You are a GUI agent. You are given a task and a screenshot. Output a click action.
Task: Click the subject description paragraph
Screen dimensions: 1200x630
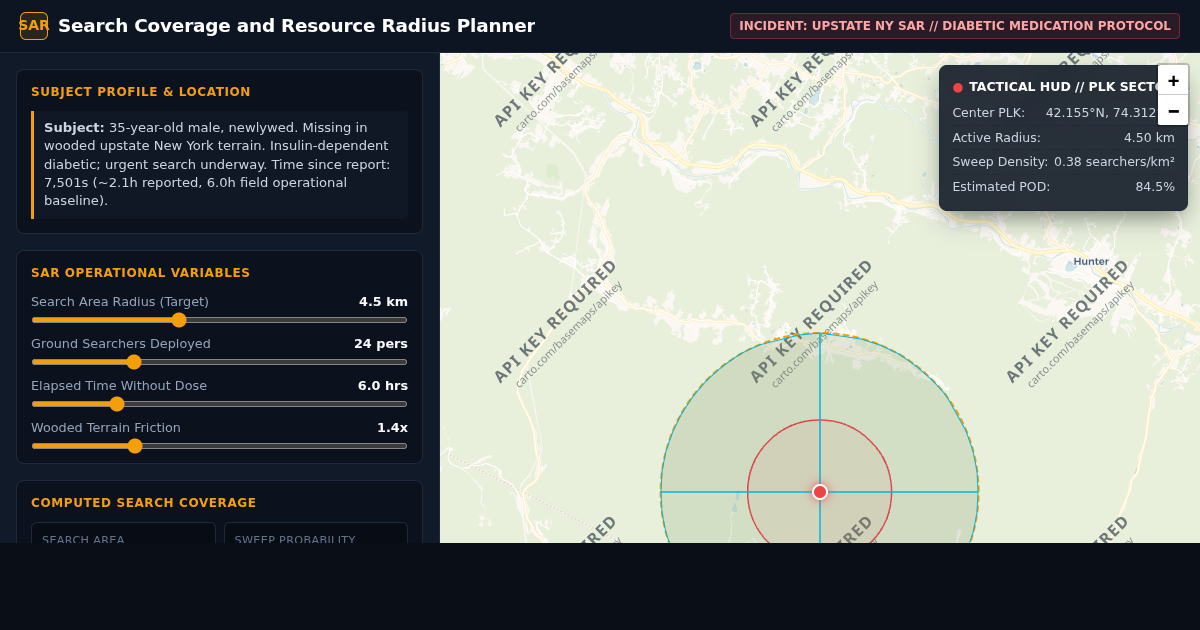coord(220,165)
